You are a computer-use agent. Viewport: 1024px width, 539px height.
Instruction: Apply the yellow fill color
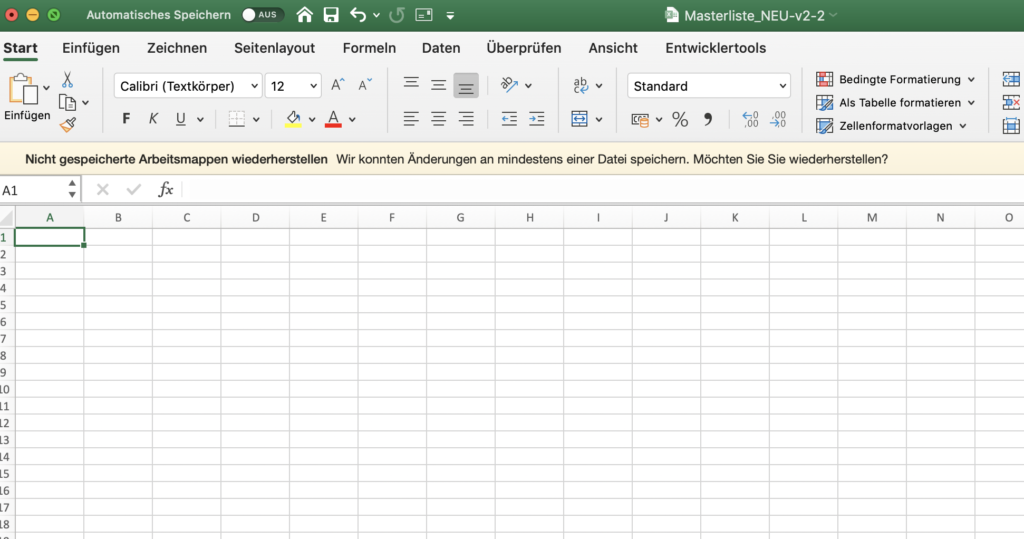[293, 119]
